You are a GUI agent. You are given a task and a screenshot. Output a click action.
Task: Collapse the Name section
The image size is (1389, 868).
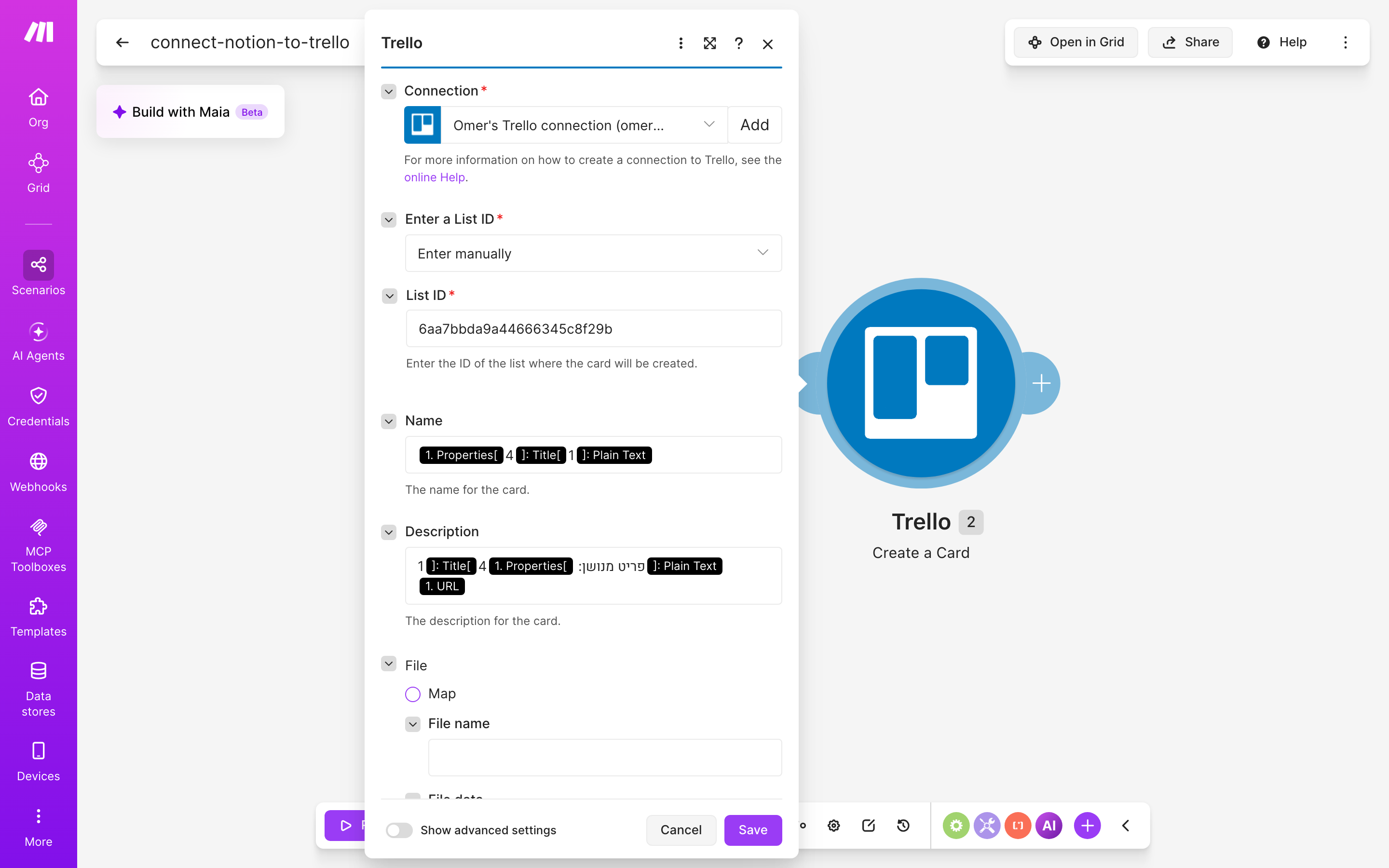point(389,421)
